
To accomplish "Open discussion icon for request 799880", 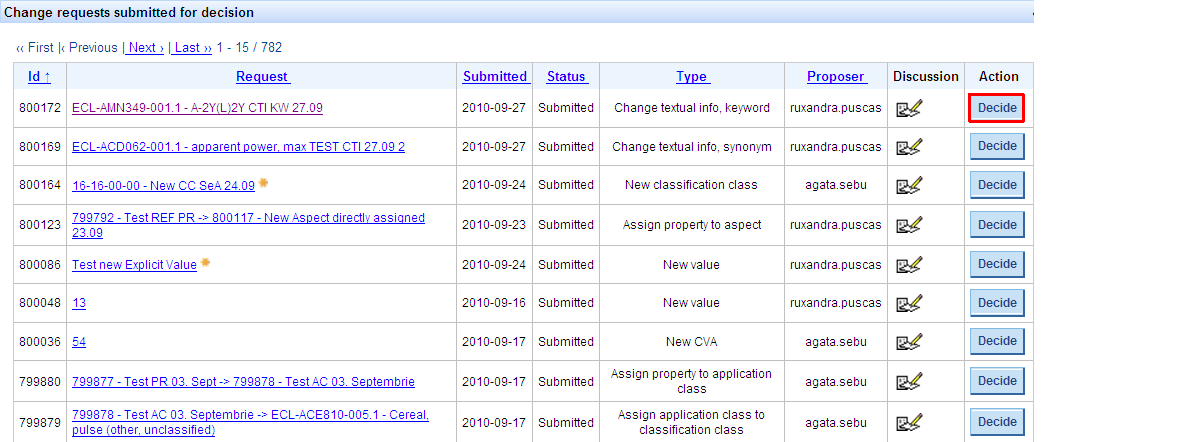I will [908, 382].
